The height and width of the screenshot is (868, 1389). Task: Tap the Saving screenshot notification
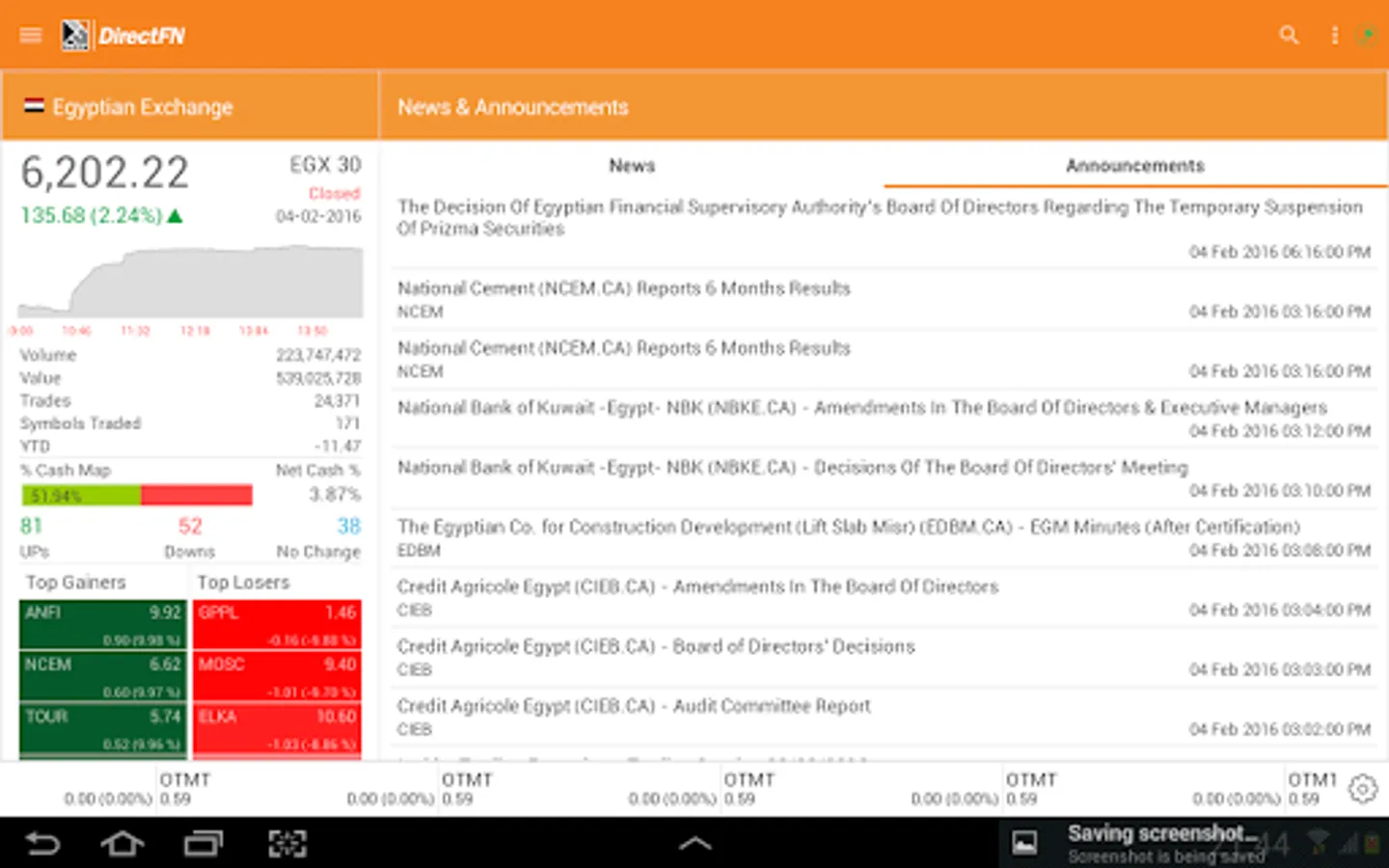(1194, 843)
